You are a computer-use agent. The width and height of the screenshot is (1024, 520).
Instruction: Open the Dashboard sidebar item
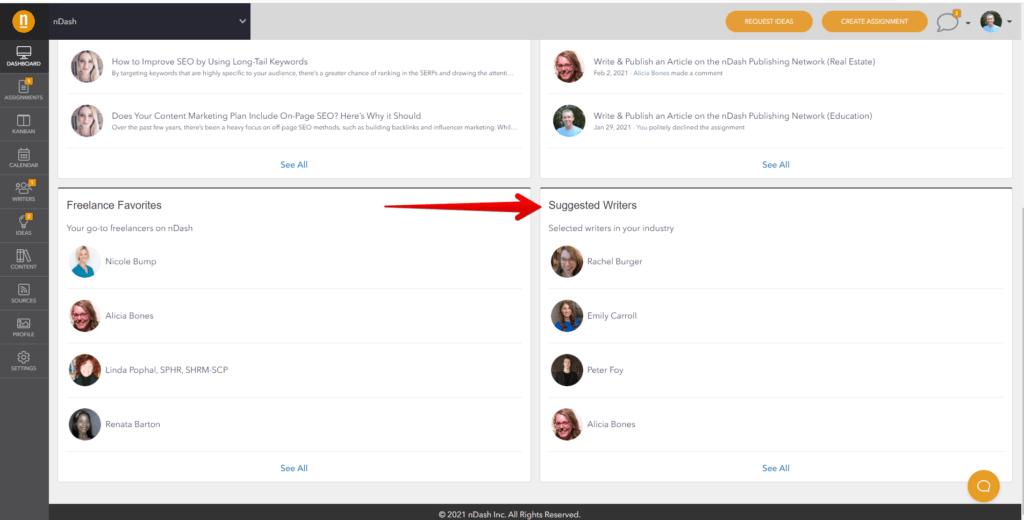point(24,56)
